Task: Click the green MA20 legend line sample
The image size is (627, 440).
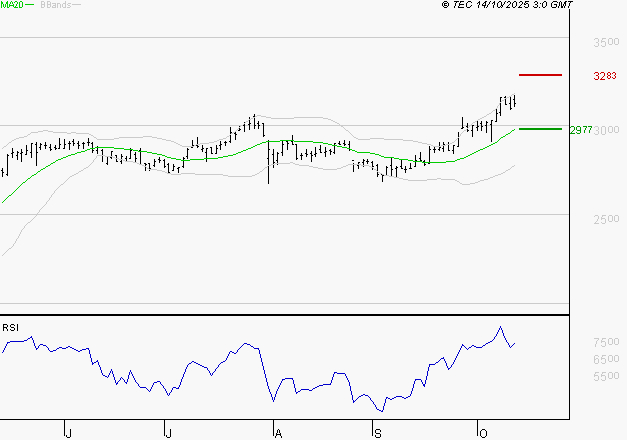Action: coord(30,6)
